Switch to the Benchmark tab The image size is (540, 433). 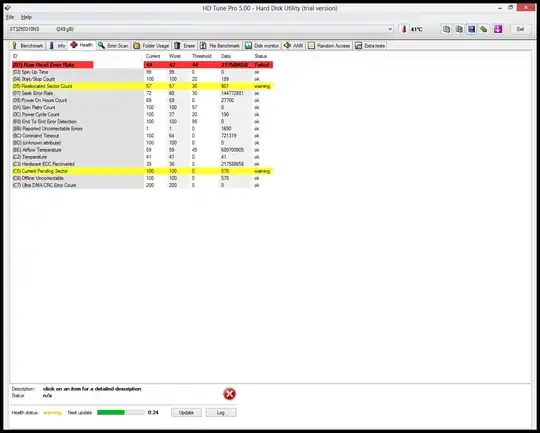tap(28, 45)
